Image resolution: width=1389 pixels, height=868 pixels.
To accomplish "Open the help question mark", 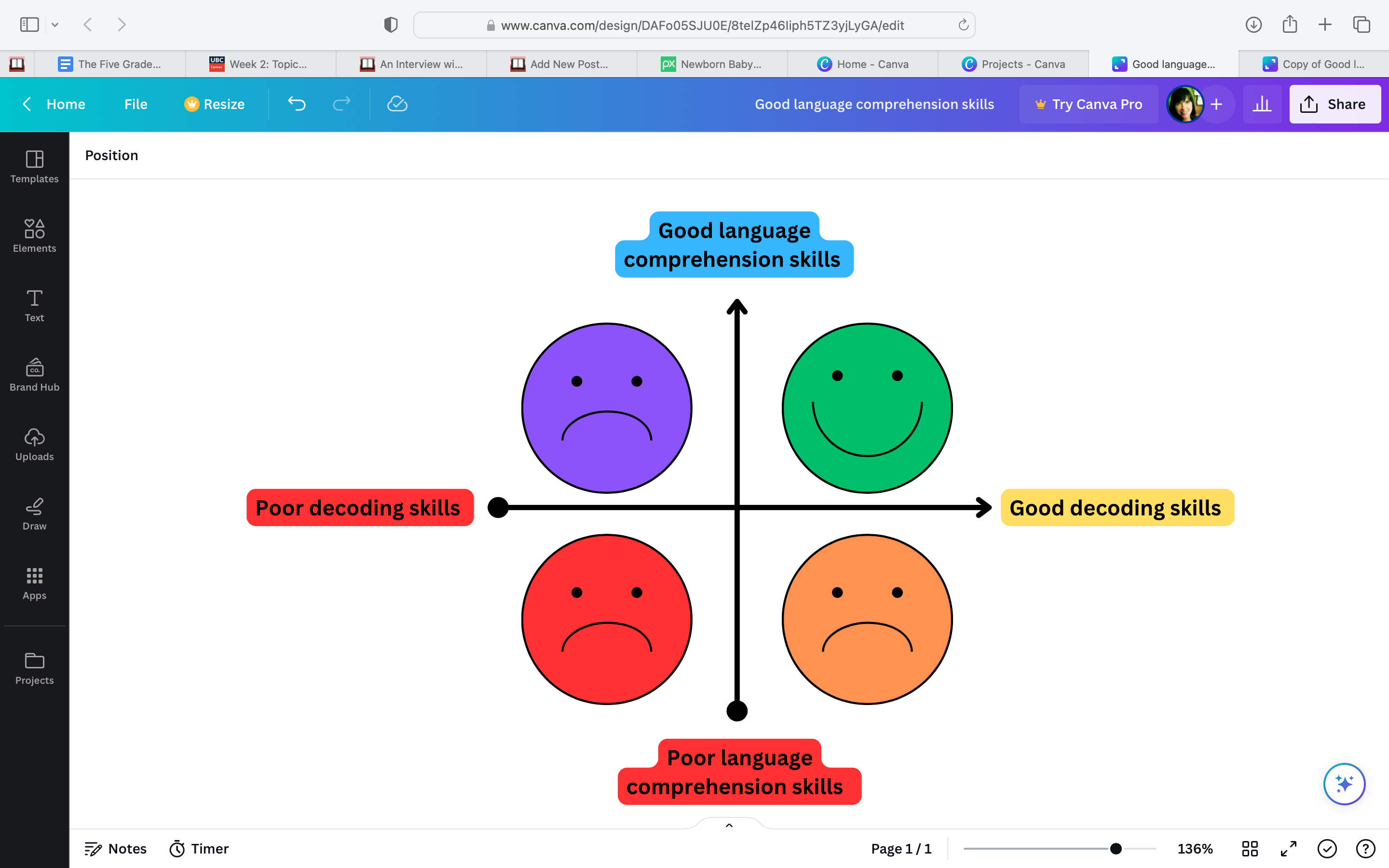I will coord(1365,849).
